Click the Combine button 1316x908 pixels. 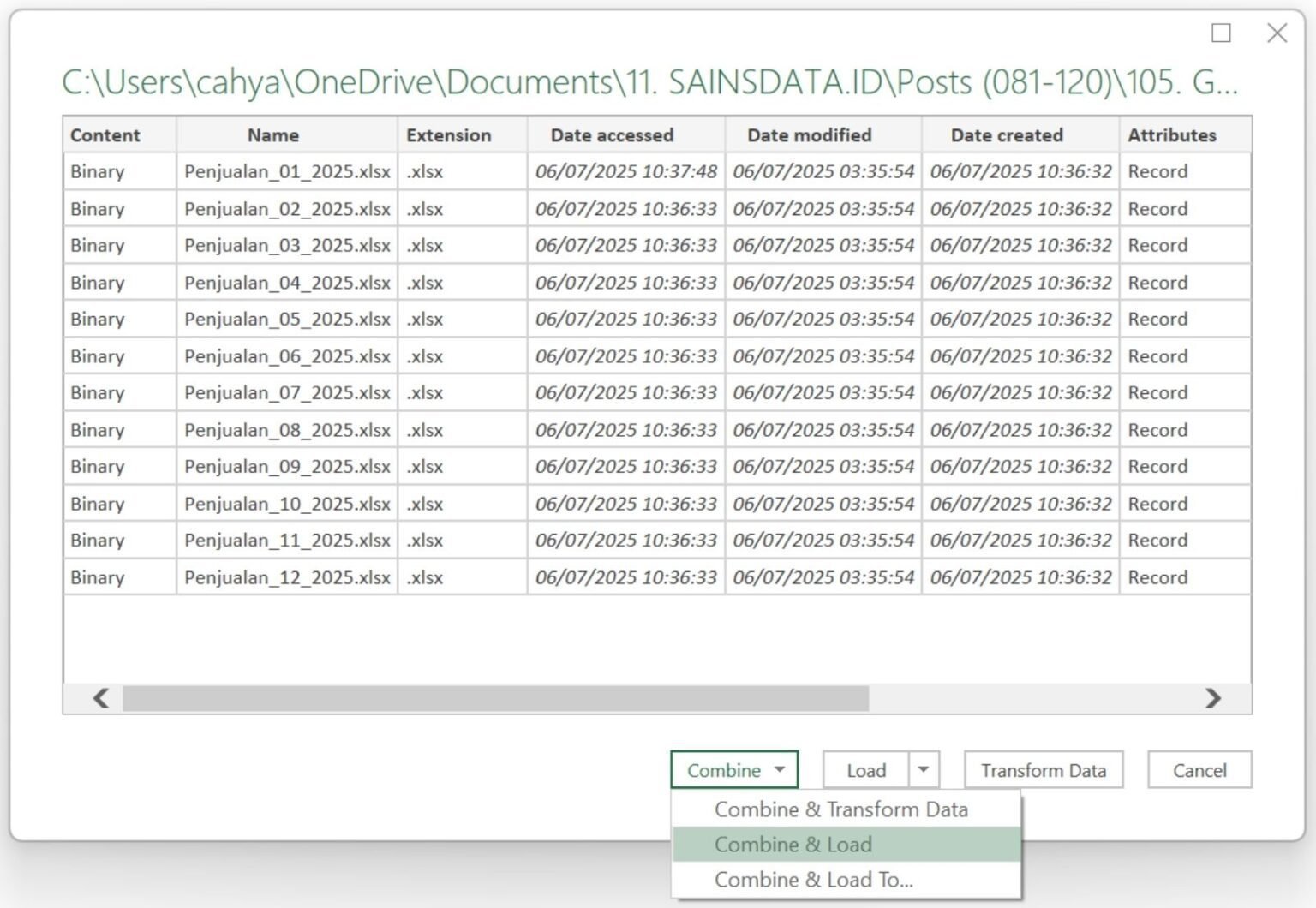tap(724, 769)
